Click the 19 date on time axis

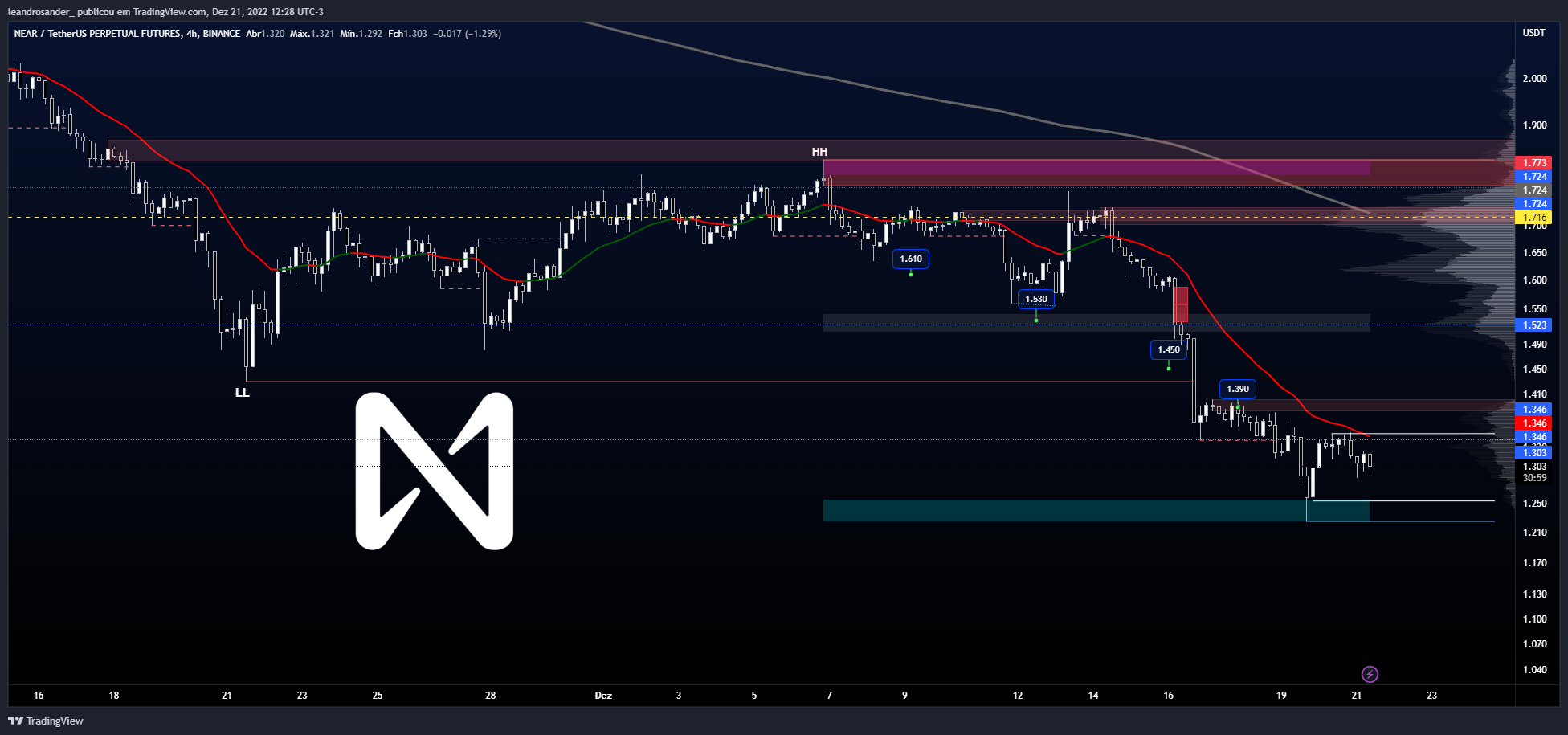(x=1281, y=696)
